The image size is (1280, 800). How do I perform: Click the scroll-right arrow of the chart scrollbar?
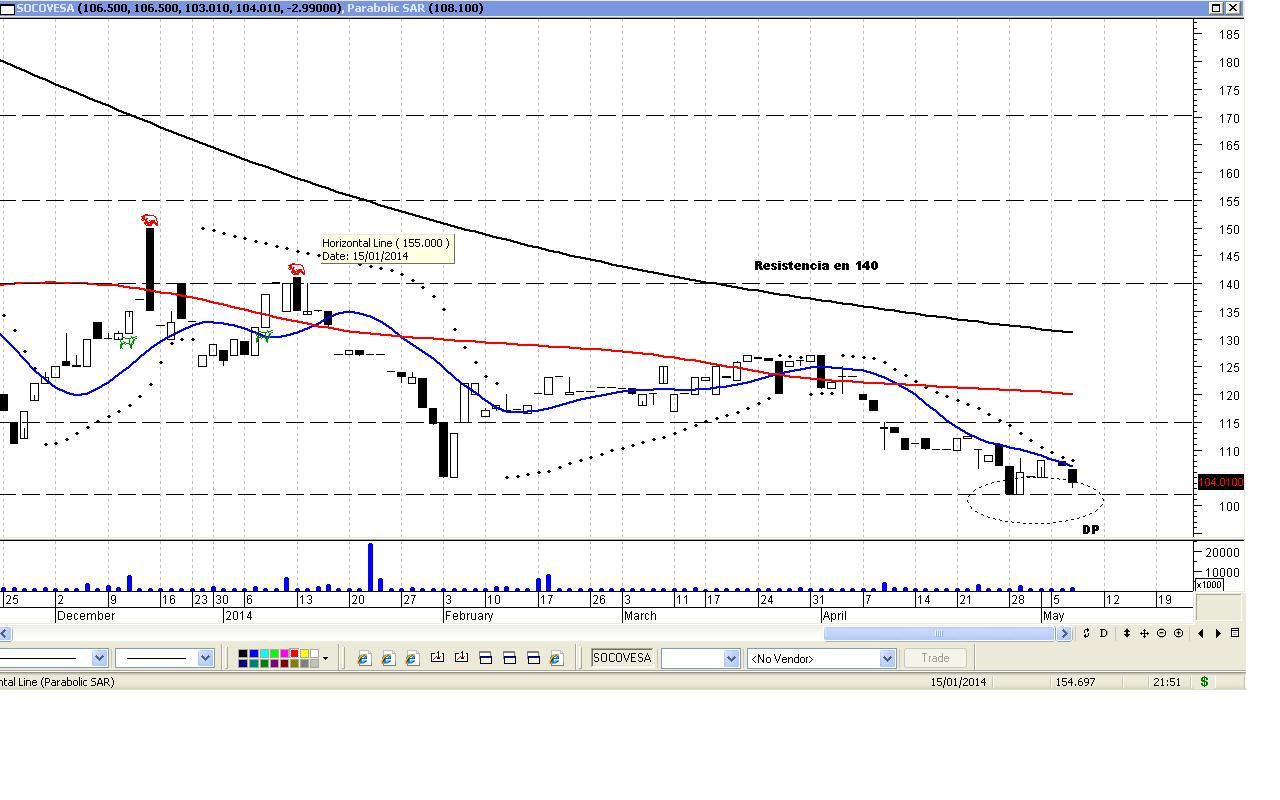click(x=1064, y=633)
